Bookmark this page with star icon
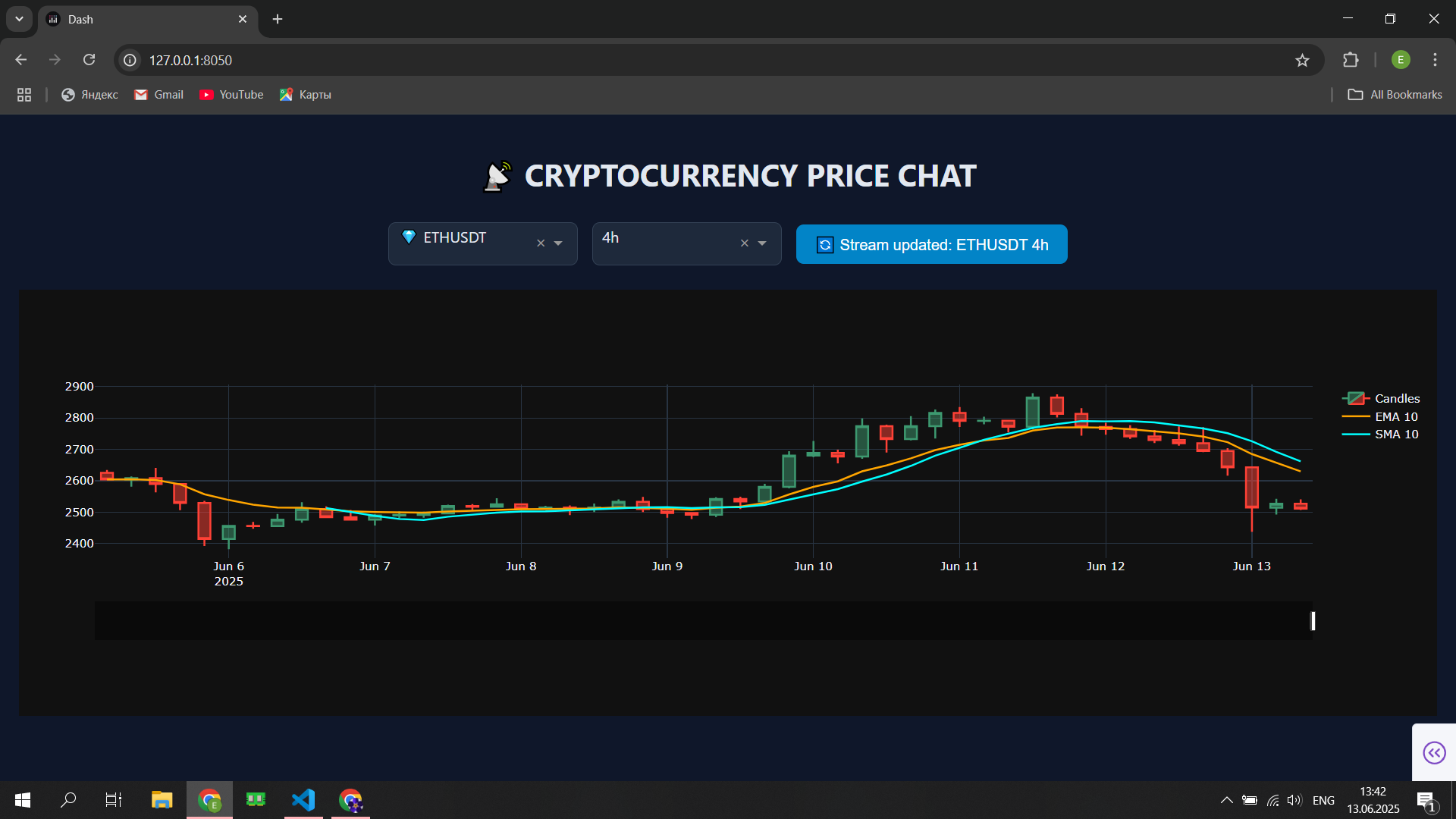The width and height of the screenshot is (1456, 819). point(1302,60)
